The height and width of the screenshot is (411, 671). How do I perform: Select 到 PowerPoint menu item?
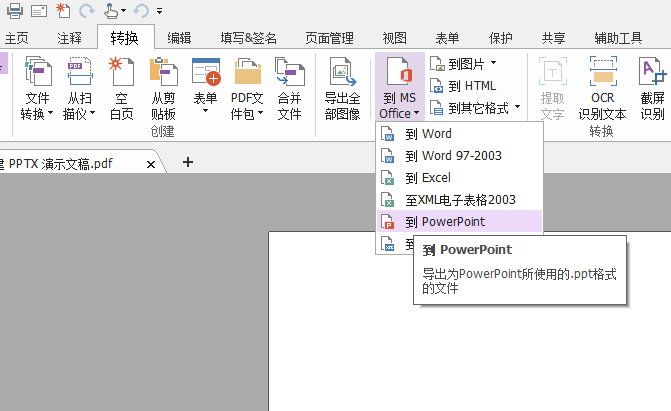460,221
